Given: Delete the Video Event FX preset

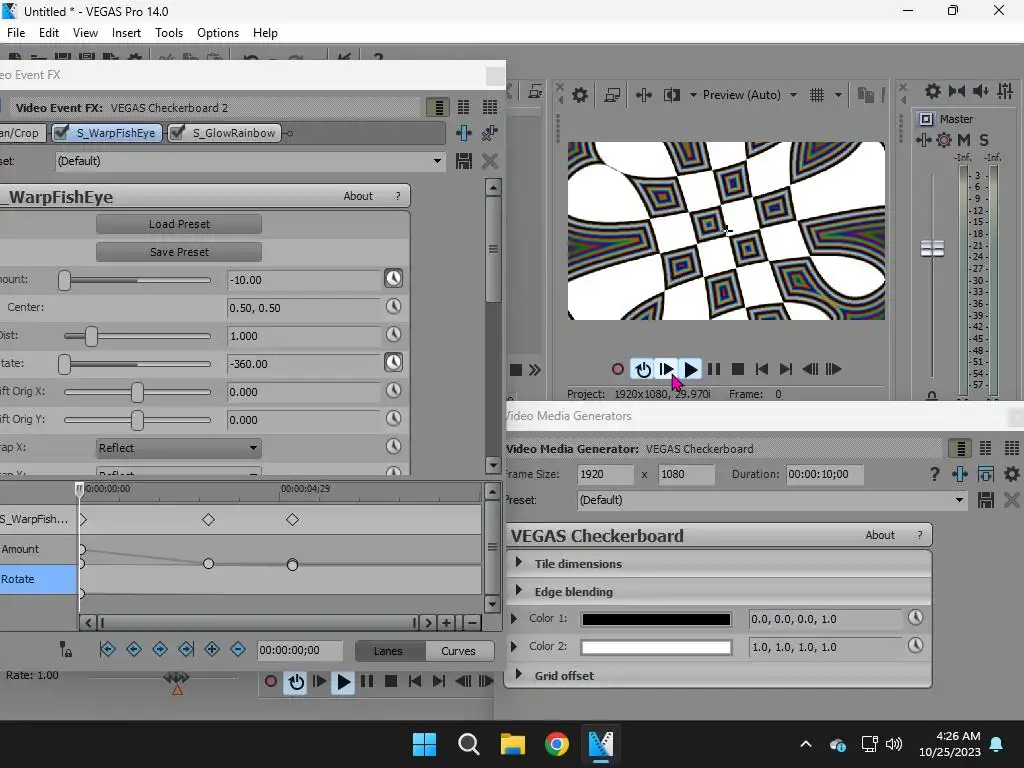Looking at the screenshot, I should 489,161.
